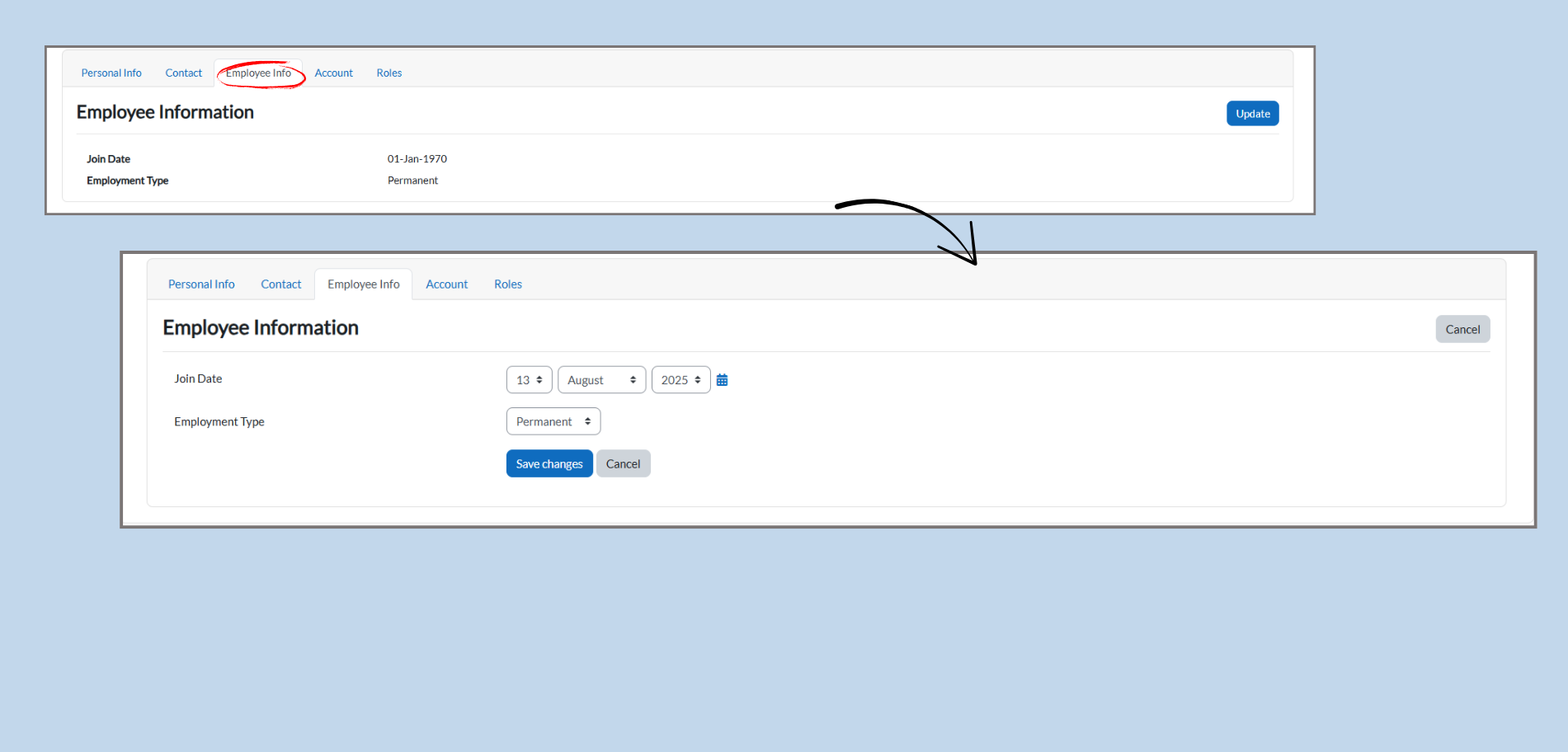Switch to Contact tab in the view-mode panel

[183, 73]
